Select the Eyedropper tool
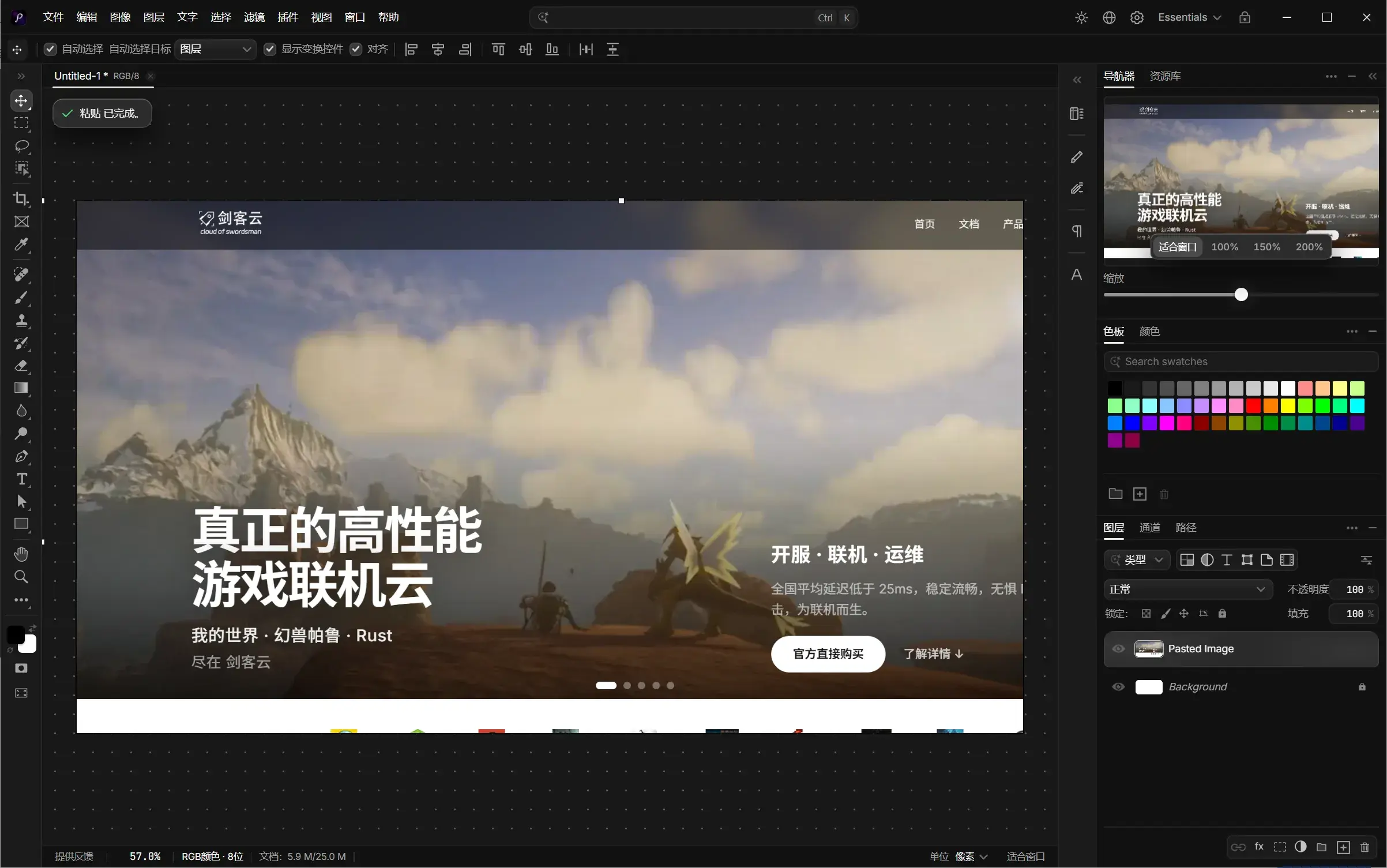The width and height of the screenshot is (1387, 868). [x=21, y=245]
